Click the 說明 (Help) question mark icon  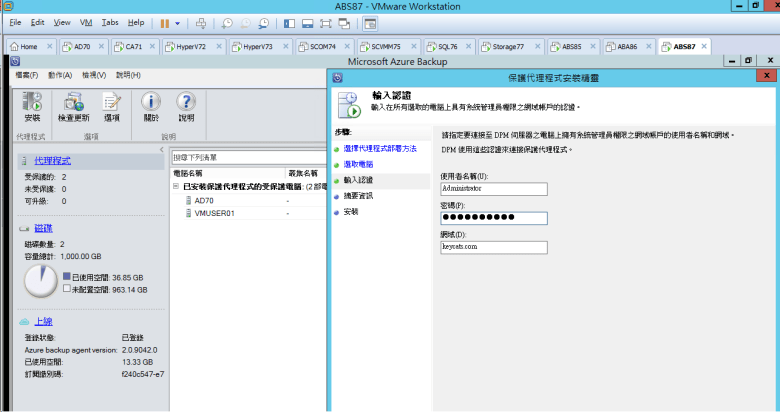point(186,105)
